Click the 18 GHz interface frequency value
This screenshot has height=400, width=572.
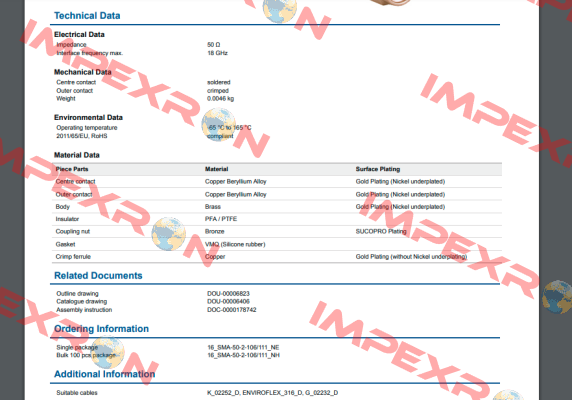pyautogui.click(x=217, y=53)
